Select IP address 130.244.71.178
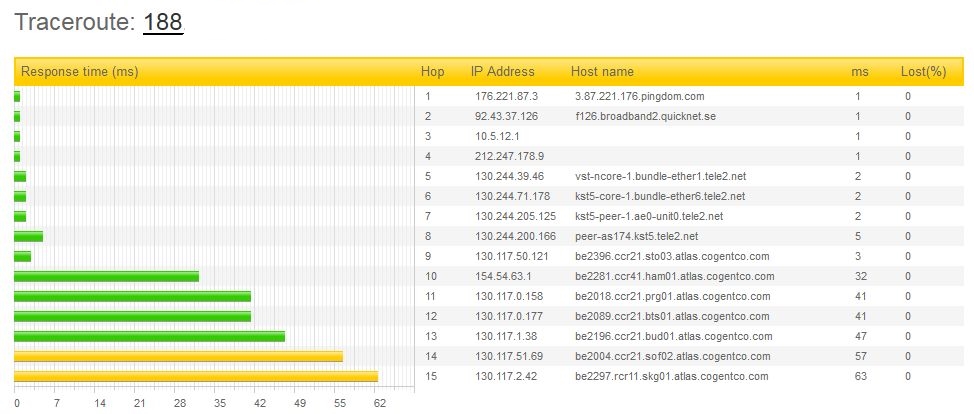This screenshot has width=974, height=414. coord(512,196)
